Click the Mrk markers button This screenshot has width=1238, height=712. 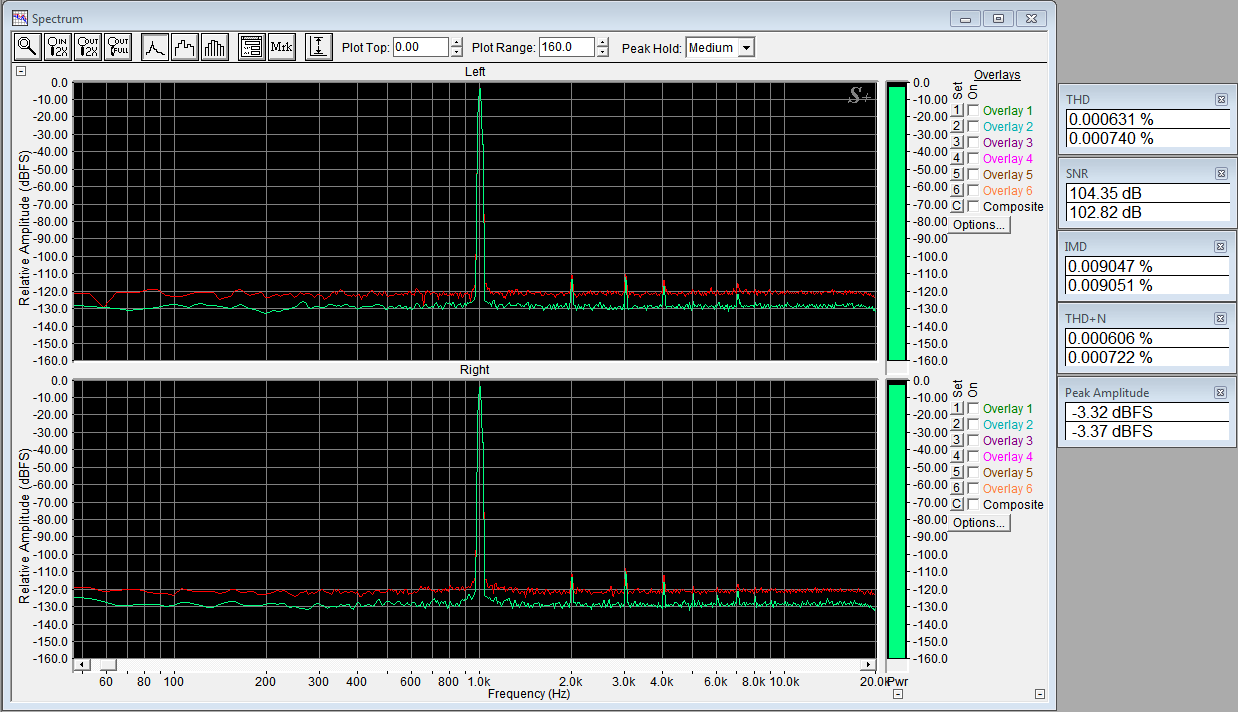(282, 46)
